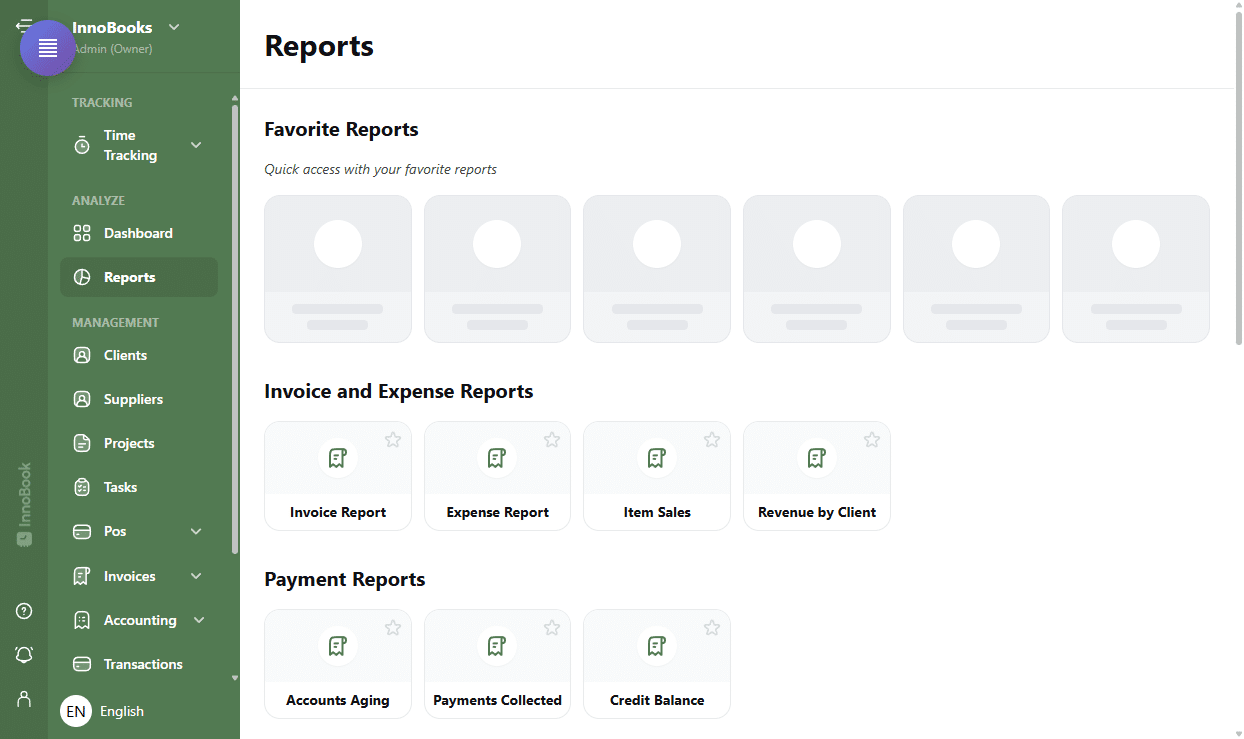Open the notifications bell icon
The image size is (1244, 739).
24,655
